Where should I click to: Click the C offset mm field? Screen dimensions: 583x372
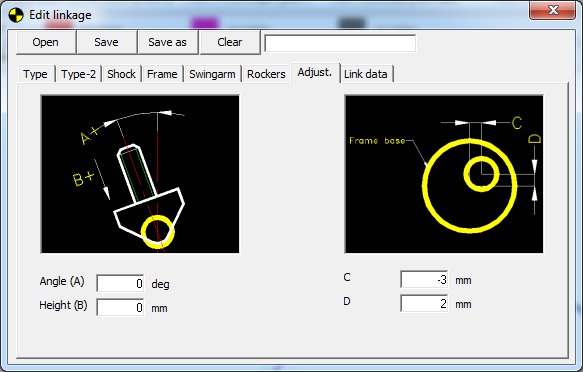click(x=424, y=279)
